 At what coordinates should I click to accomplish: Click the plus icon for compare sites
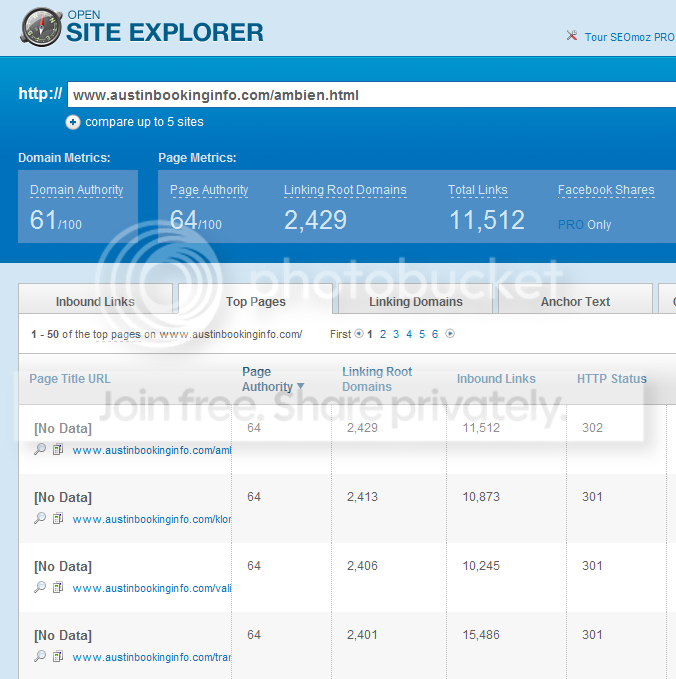click(73, 122)
